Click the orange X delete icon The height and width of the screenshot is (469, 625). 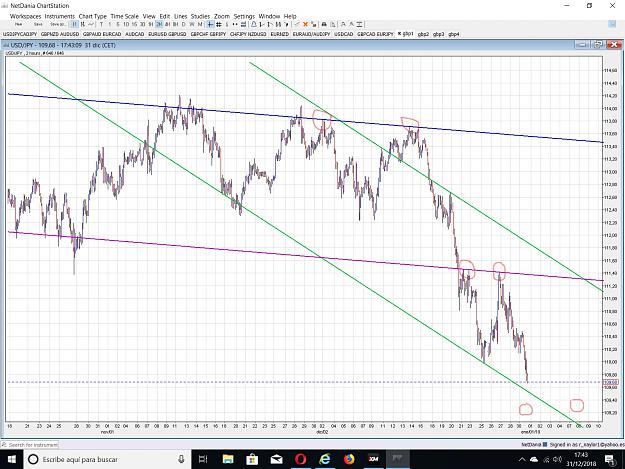305,24
